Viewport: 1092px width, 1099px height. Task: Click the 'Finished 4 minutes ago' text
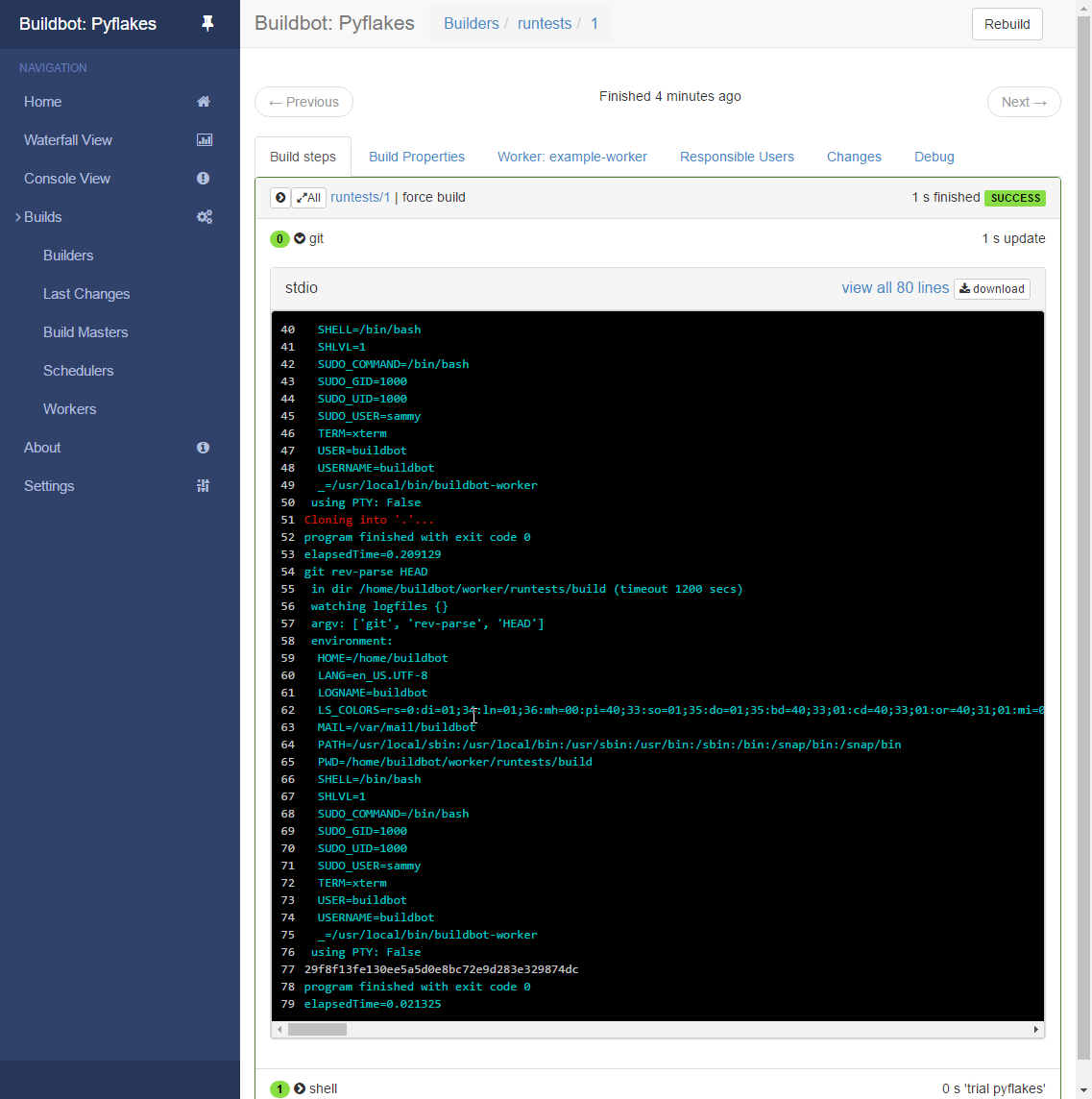point(670,97)
